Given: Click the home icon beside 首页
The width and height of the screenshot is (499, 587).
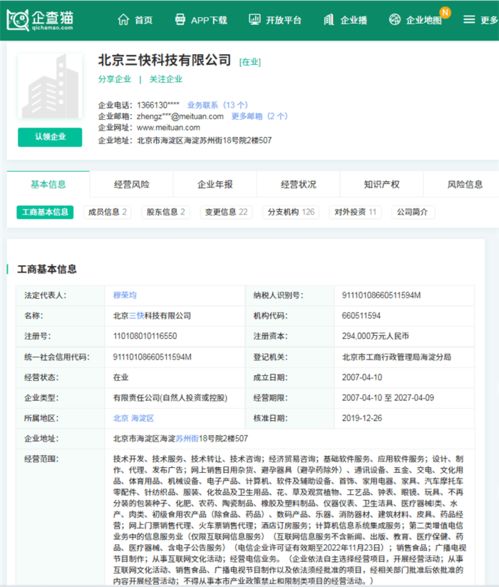Looking at the screenshot, I should coord(123,19).
